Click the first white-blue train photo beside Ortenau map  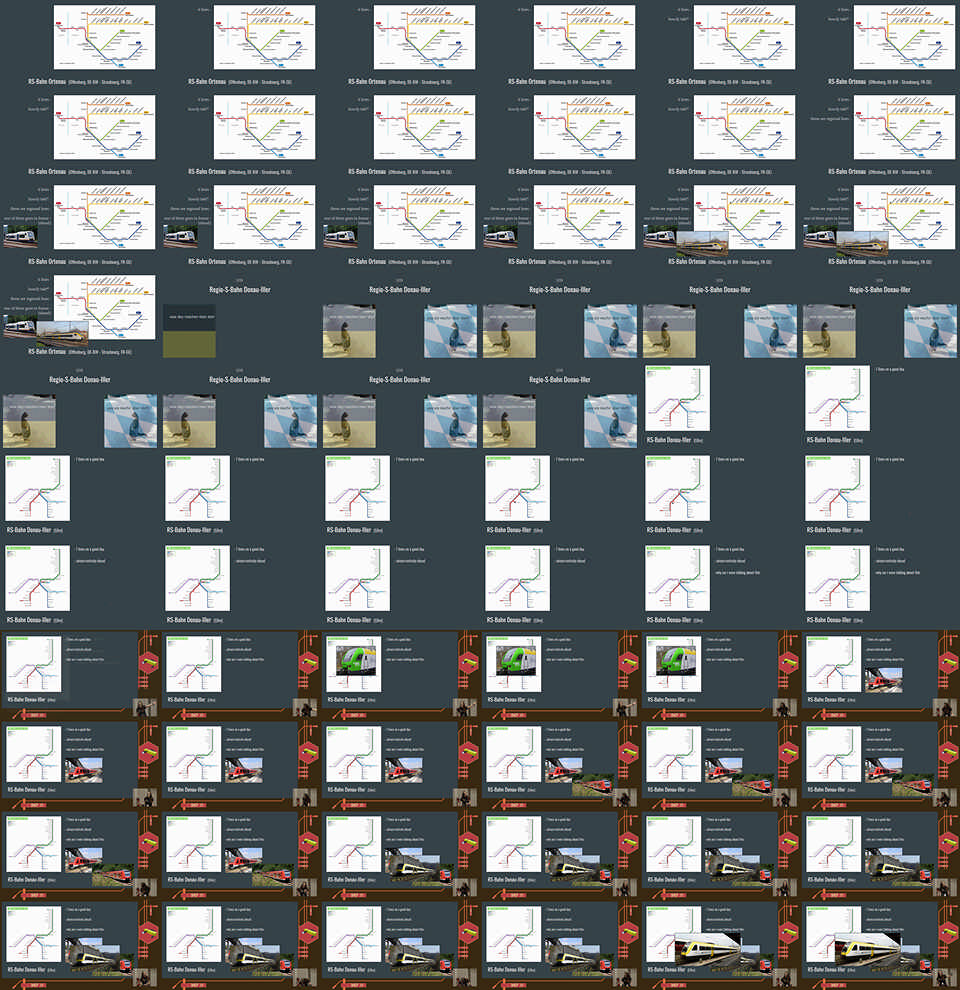(x=20, y=237)
